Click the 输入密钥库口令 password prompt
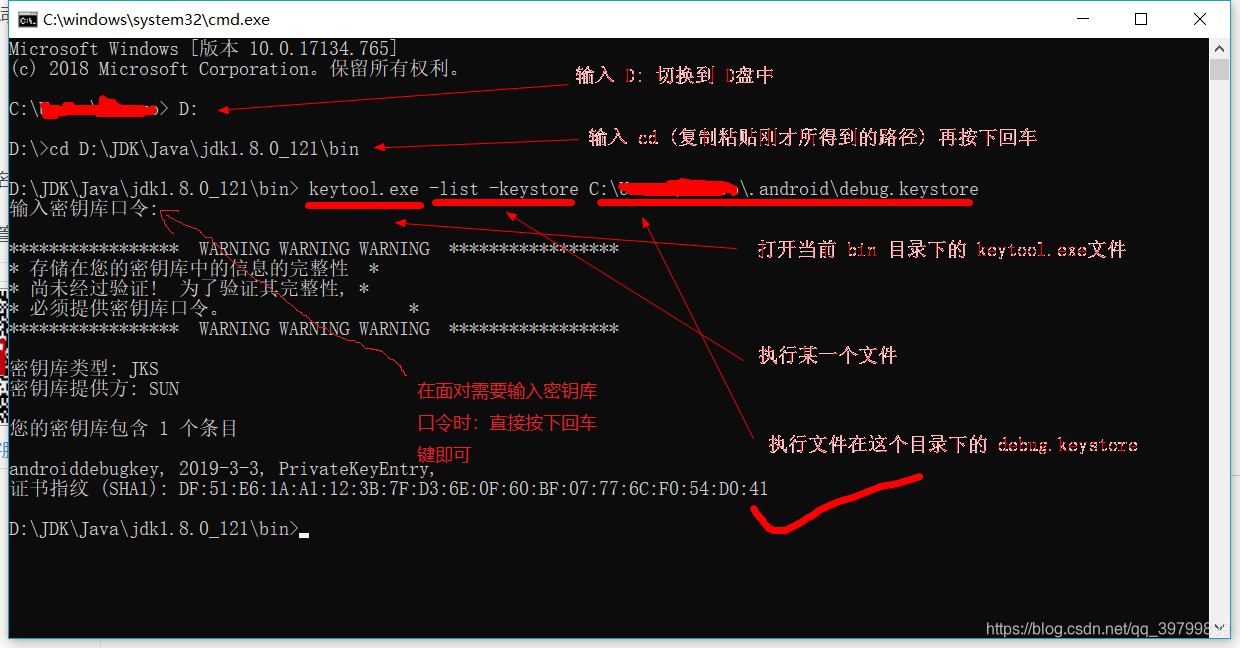 tap(84, 209)
